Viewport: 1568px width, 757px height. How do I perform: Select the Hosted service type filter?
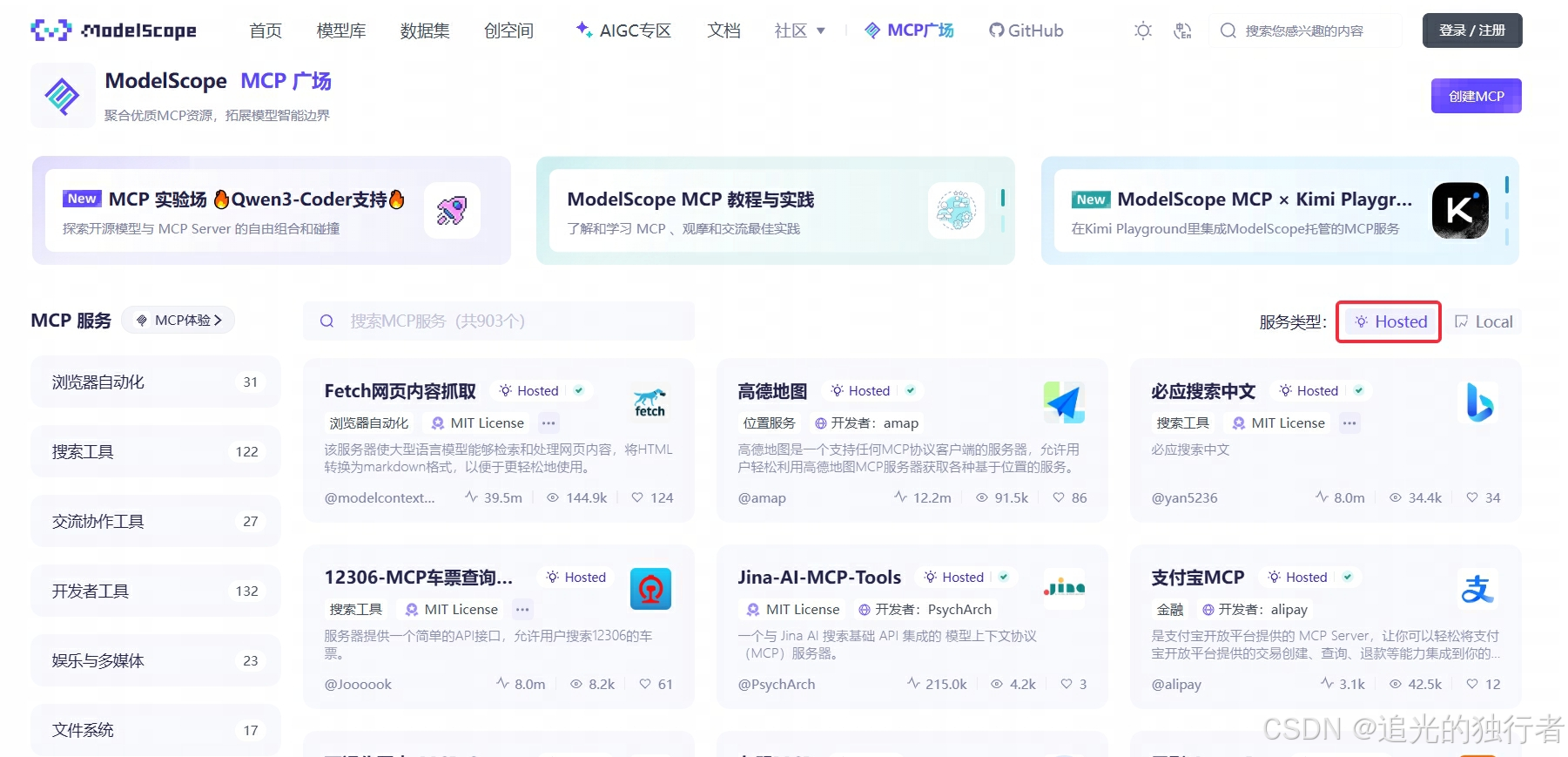pos(1389,321)
